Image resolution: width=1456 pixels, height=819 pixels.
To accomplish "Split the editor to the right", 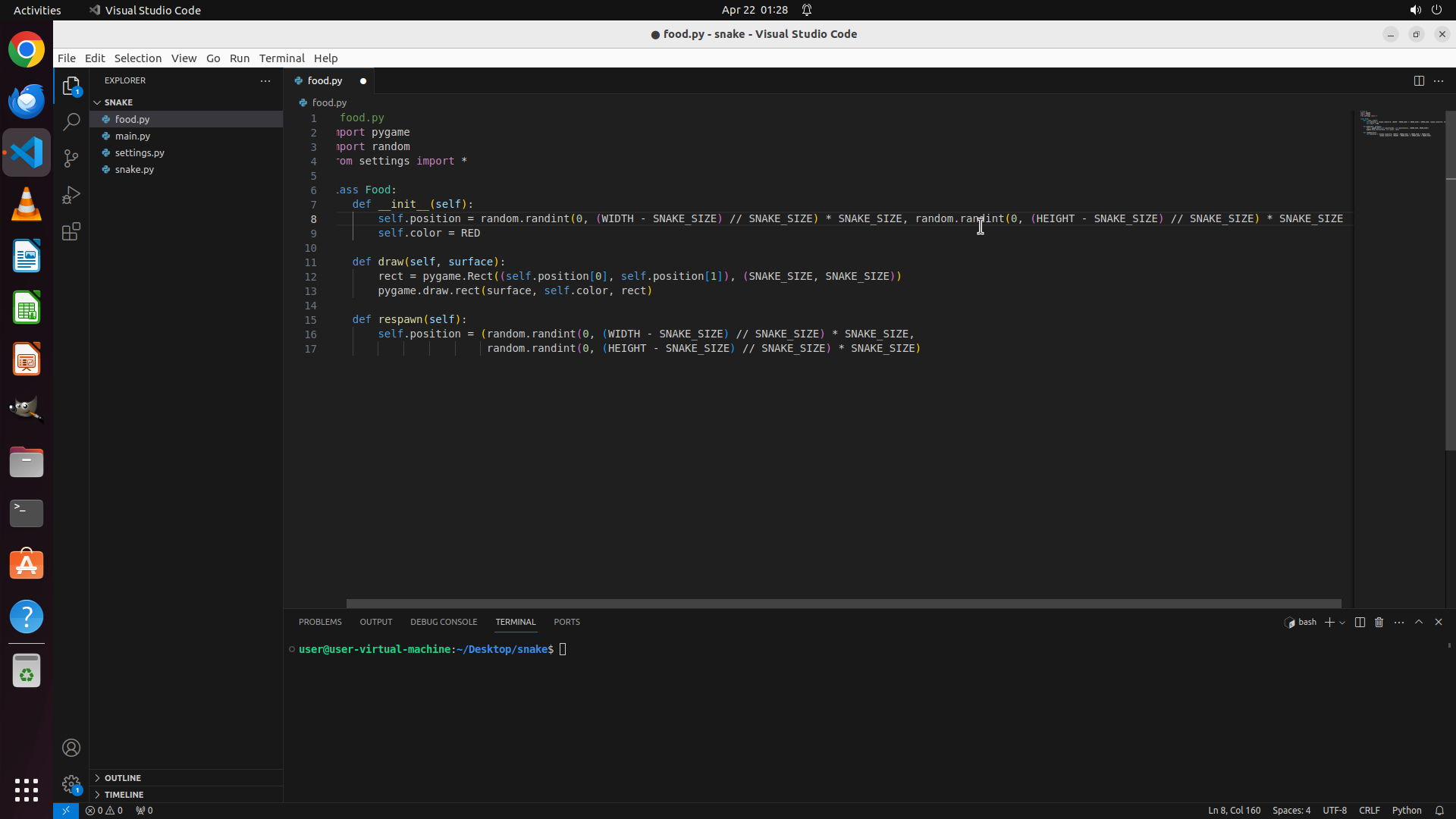I will point(1418,80).
